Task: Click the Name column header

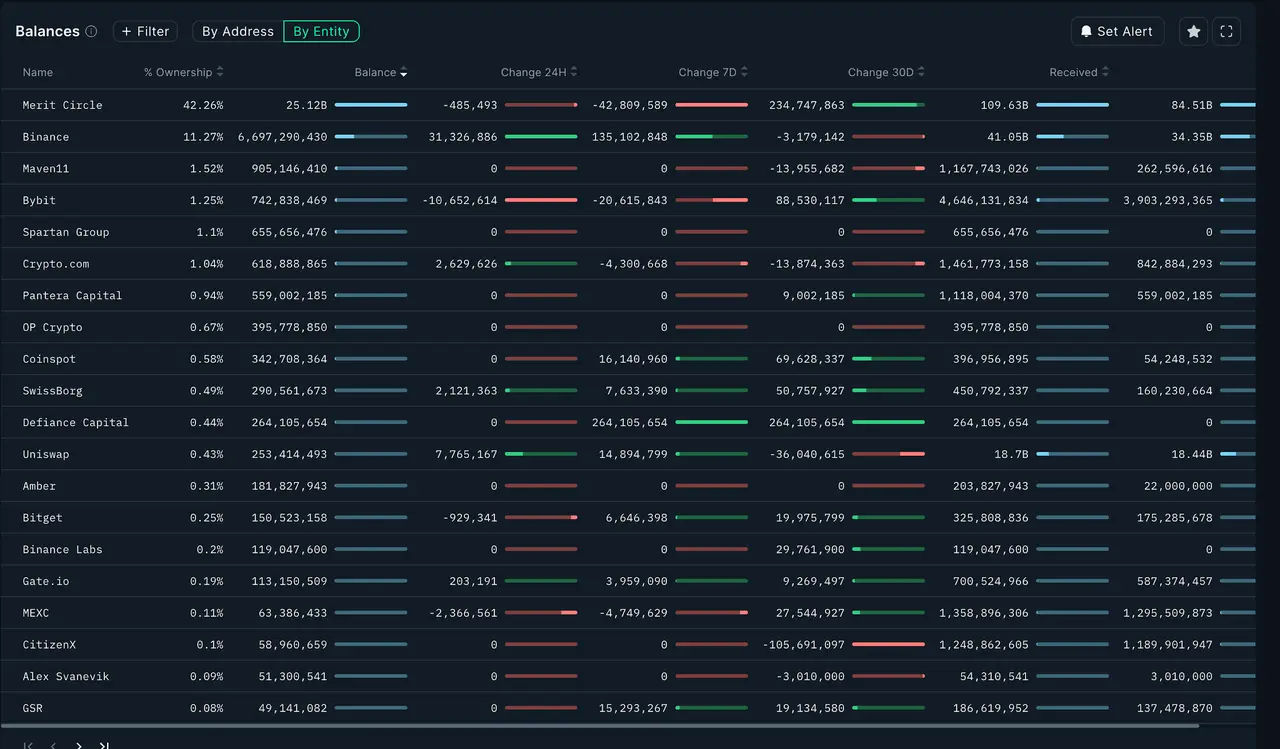Action: pyautogui.click(x=38, y=72)
